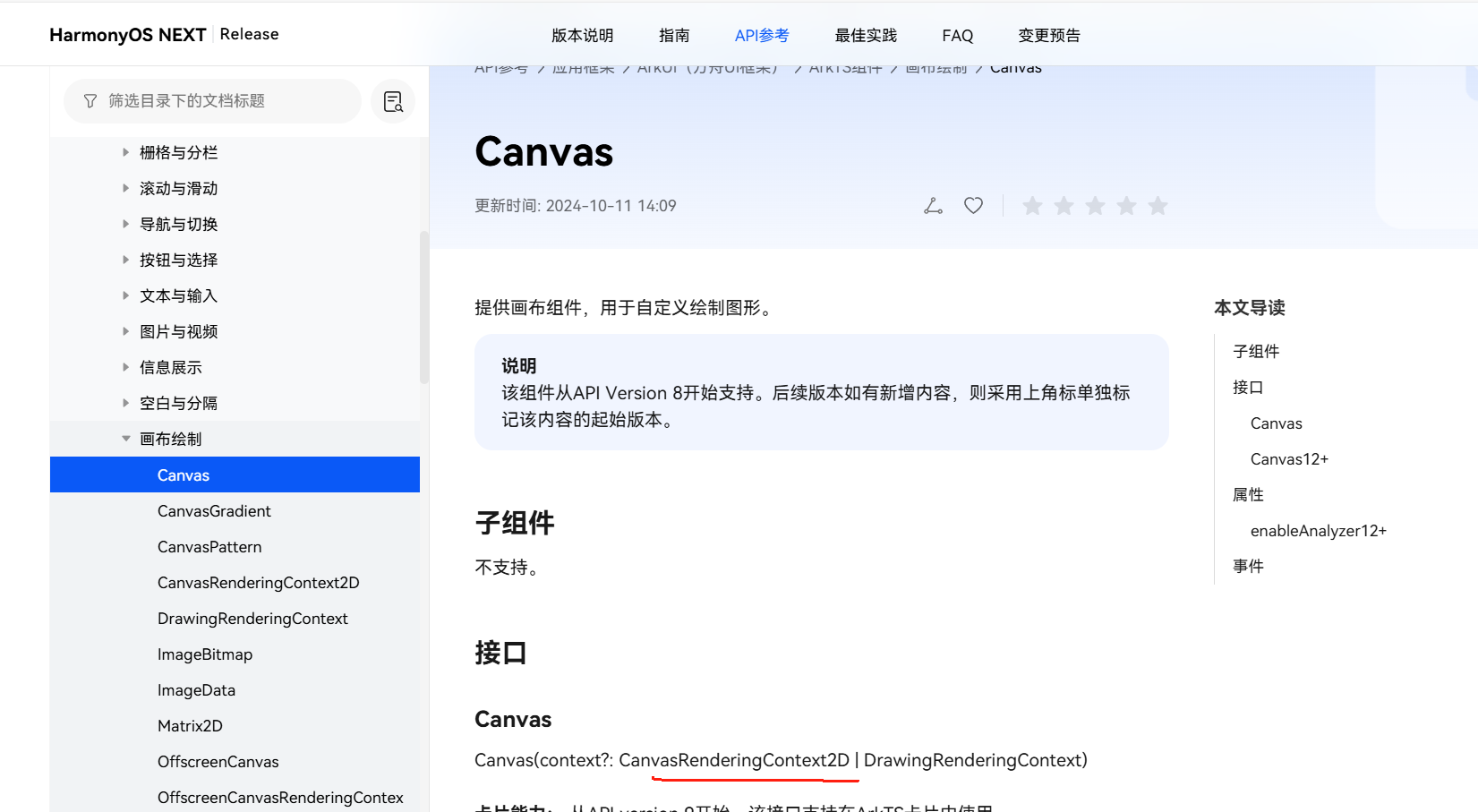The image size is (1478, 812).
Task: Favorite this page with the heart icon
Action: pyautogui.click(x=973, y=206)
